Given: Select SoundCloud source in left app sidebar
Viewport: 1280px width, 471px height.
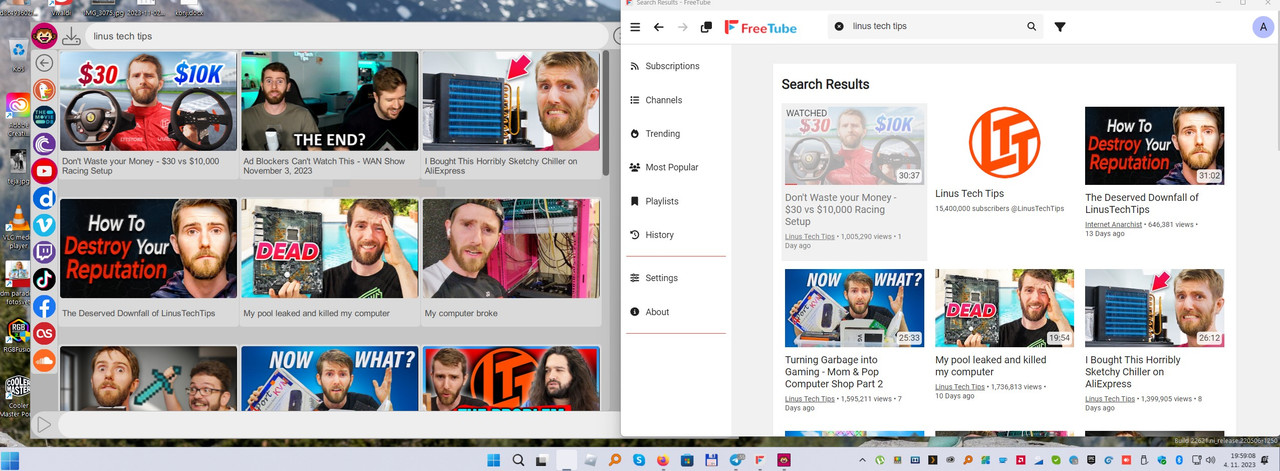Looking at the screenshot, I should [44, 360].
